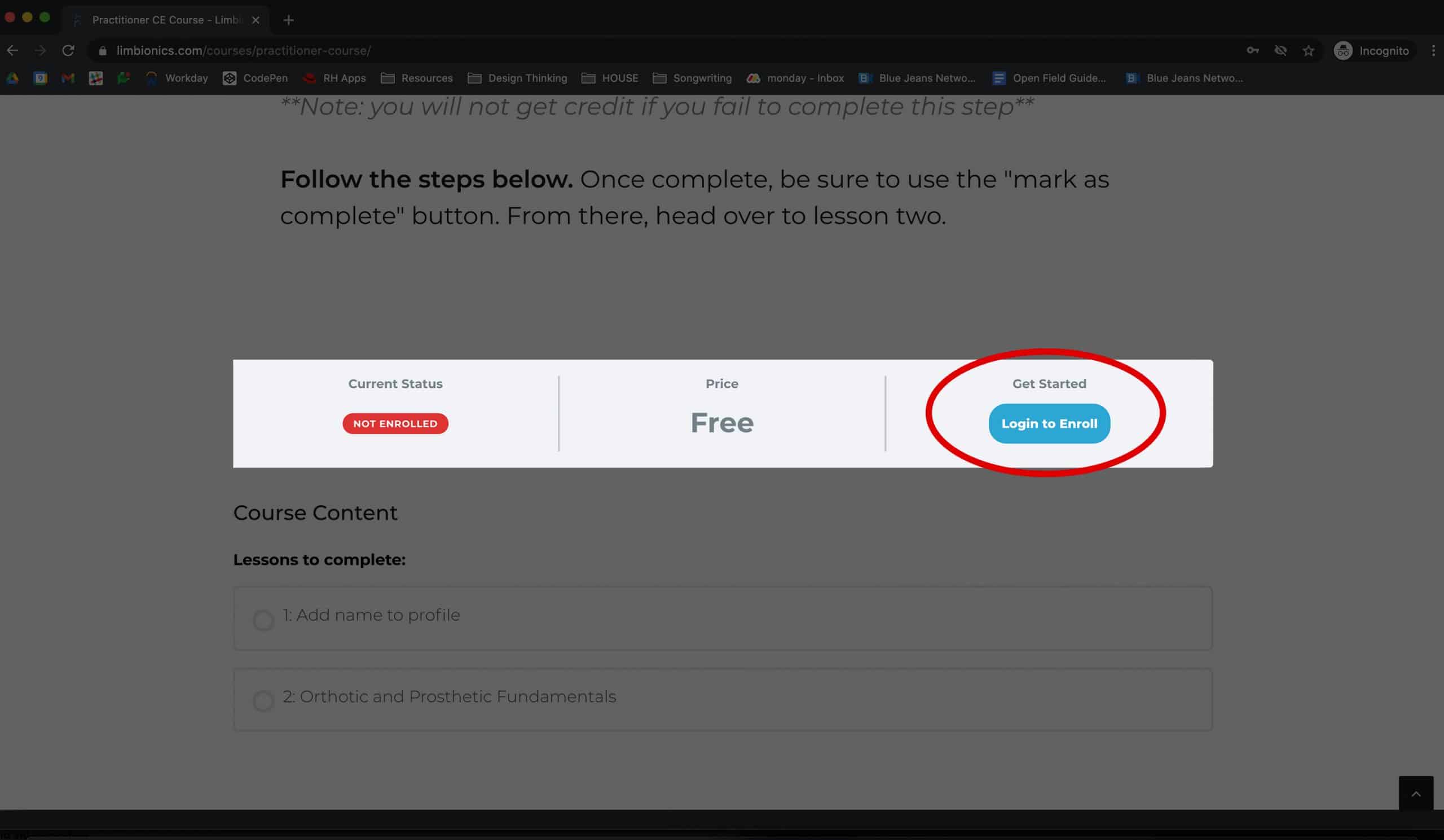Screen dimensions: 1444x840
Task: Open Chrome's three-dot menu
Action: click(1433, 51)
